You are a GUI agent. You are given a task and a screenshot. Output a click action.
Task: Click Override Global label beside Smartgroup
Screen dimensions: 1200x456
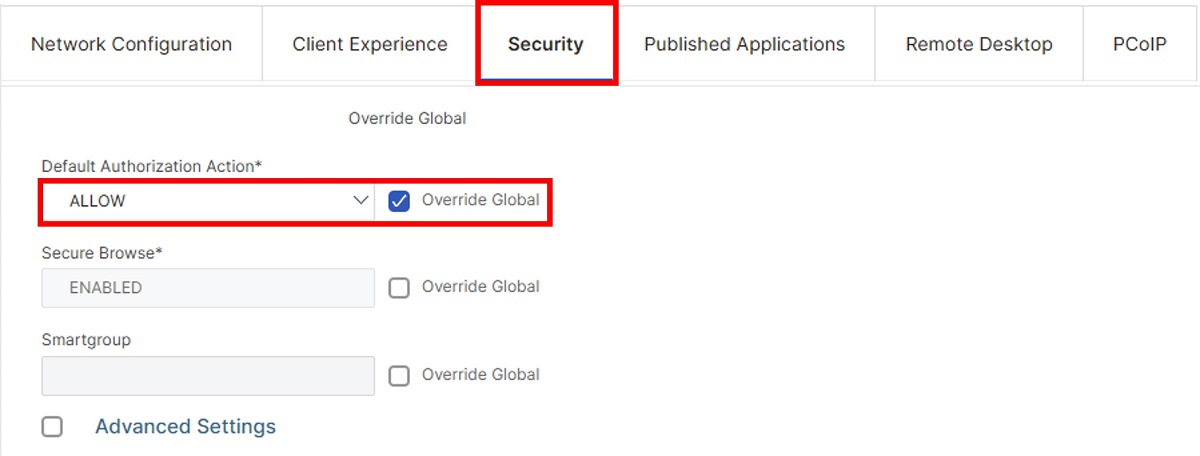tap(481, 375)
